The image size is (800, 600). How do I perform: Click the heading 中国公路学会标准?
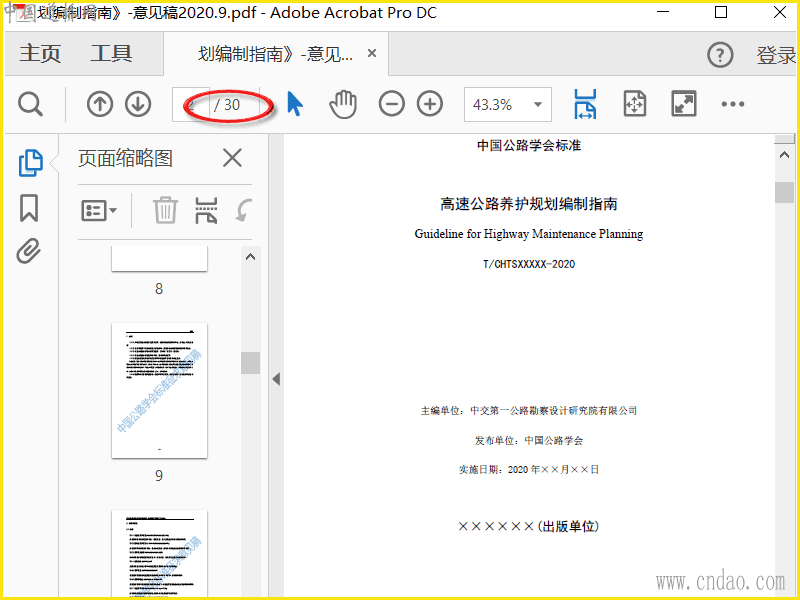(529, 145)
